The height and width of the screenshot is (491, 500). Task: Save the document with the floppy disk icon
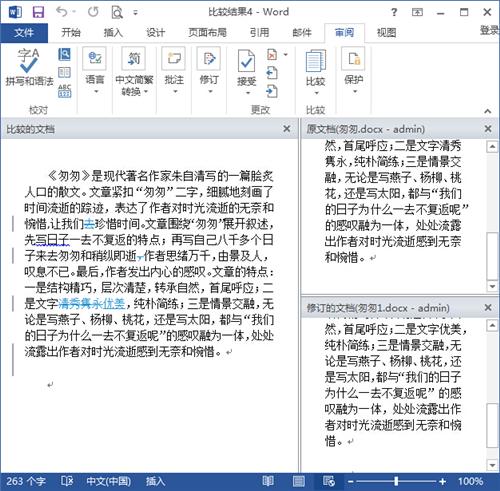tap(38, 12)
